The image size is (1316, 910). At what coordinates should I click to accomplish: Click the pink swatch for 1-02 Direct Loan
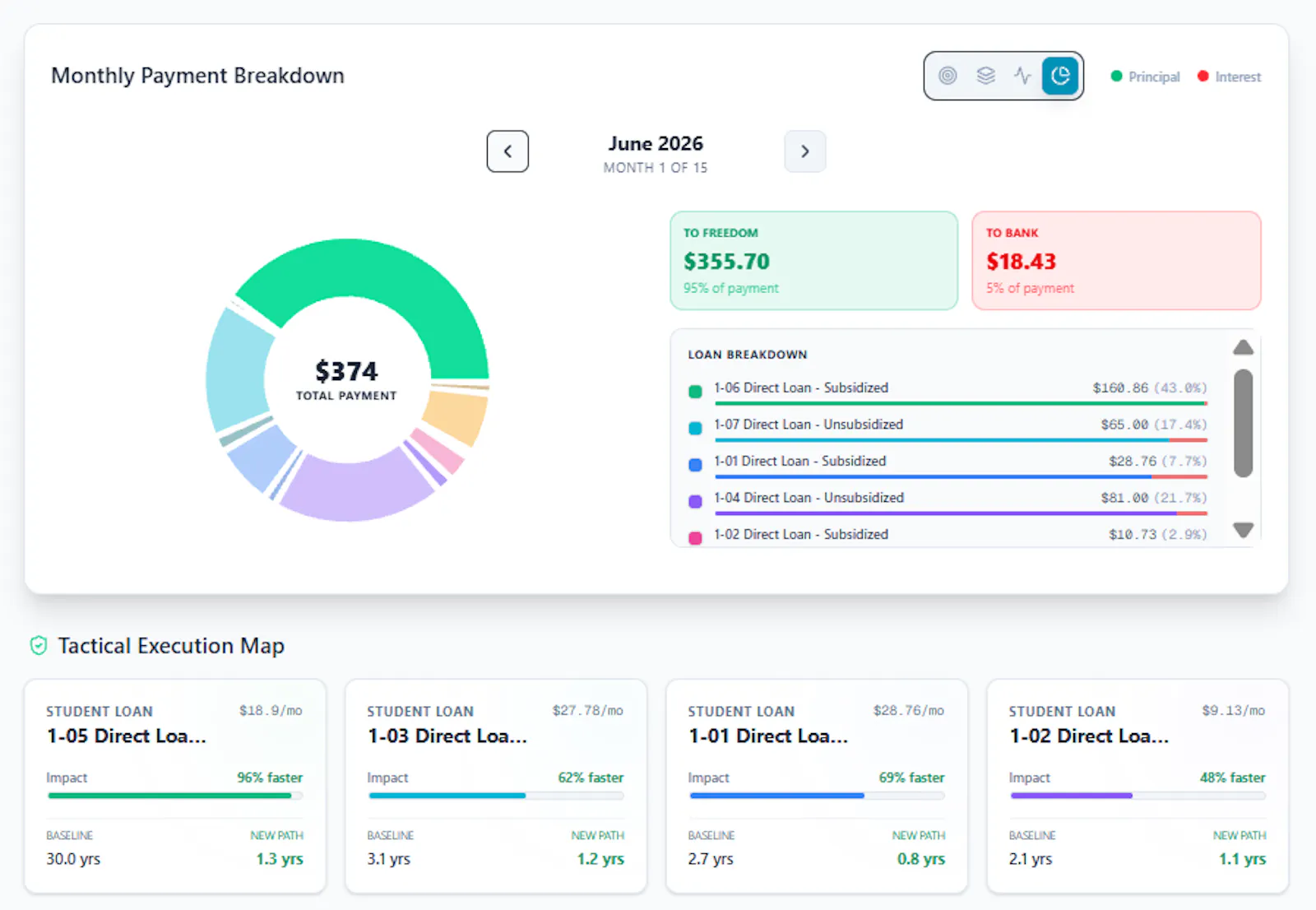[695, 538]
